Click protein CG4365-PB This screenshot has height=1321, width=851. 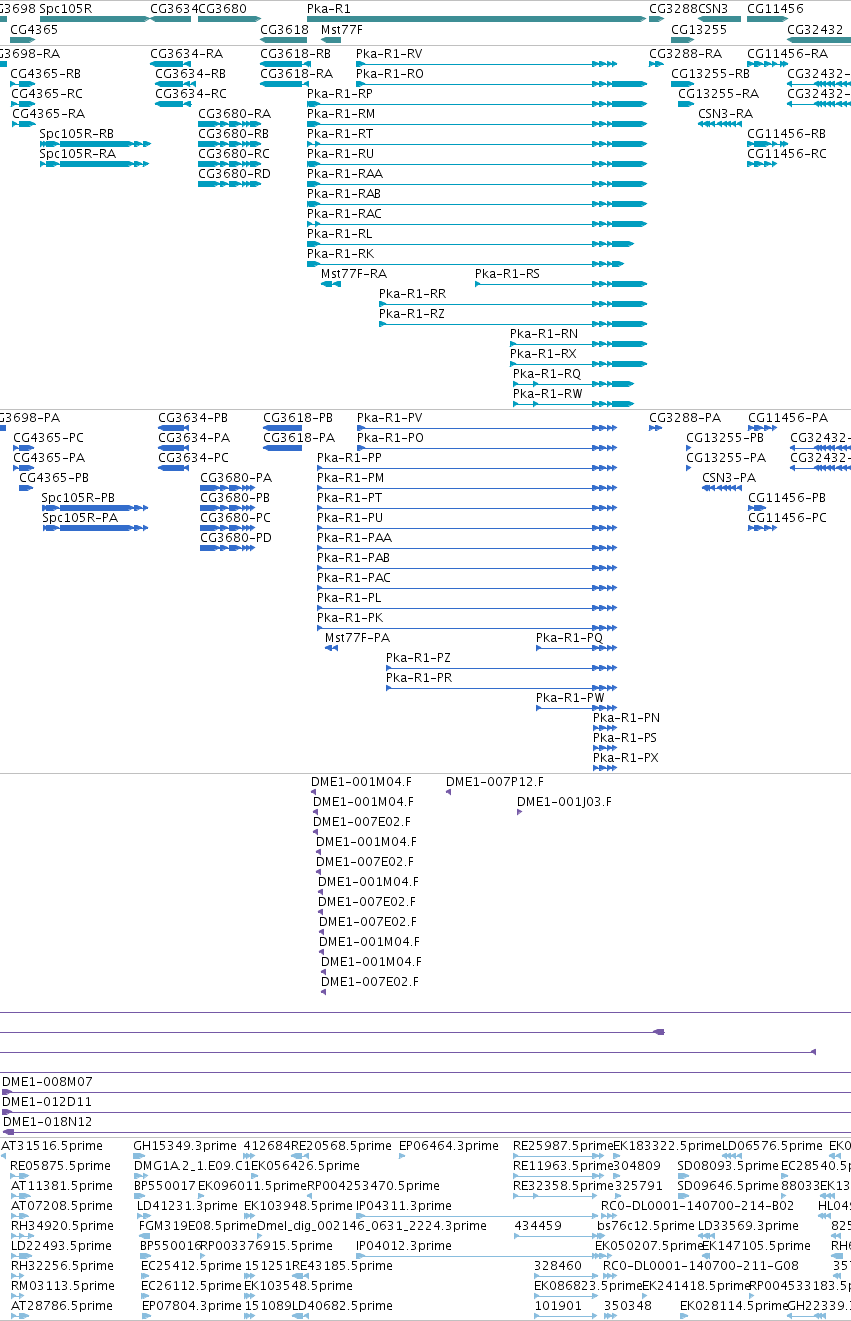coord(54,477)
